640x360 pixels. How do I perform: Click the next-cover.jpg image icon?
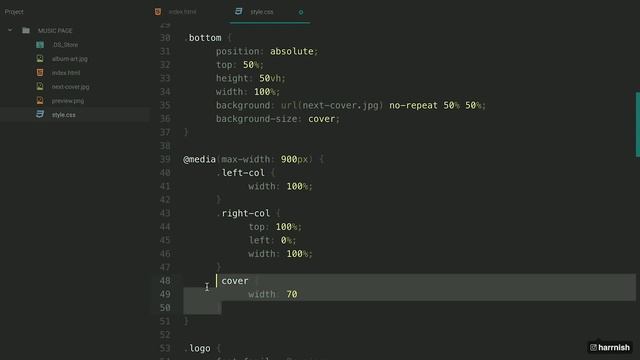click(x=40, y=86)
